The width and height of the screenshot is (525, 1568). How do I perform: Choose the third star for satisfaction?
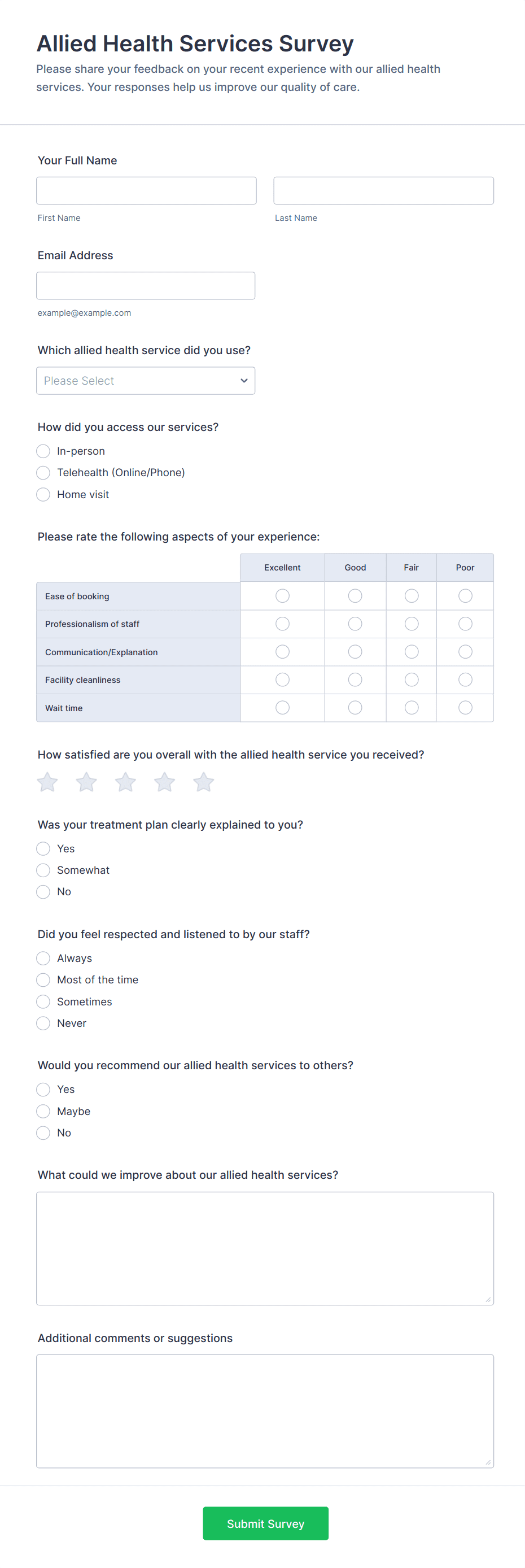pyautogui.click(x=125, y=782)
